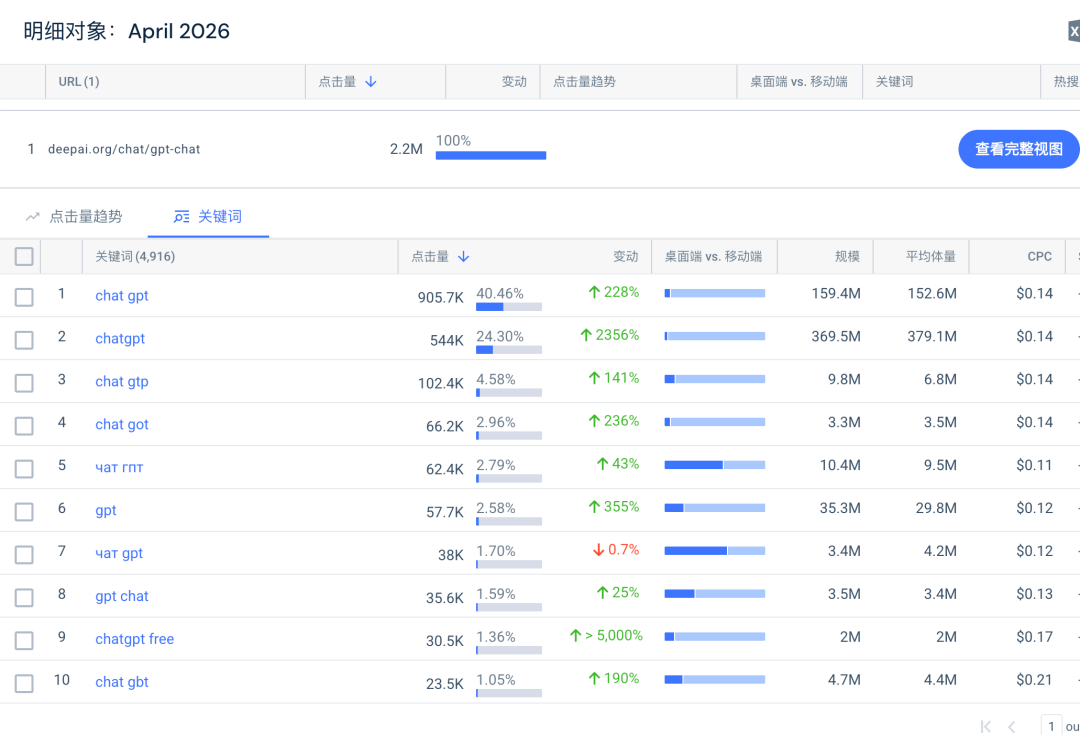Open keyword link chat gtp
This screenshot has width=1080, height=735.
tap(122, 382)
